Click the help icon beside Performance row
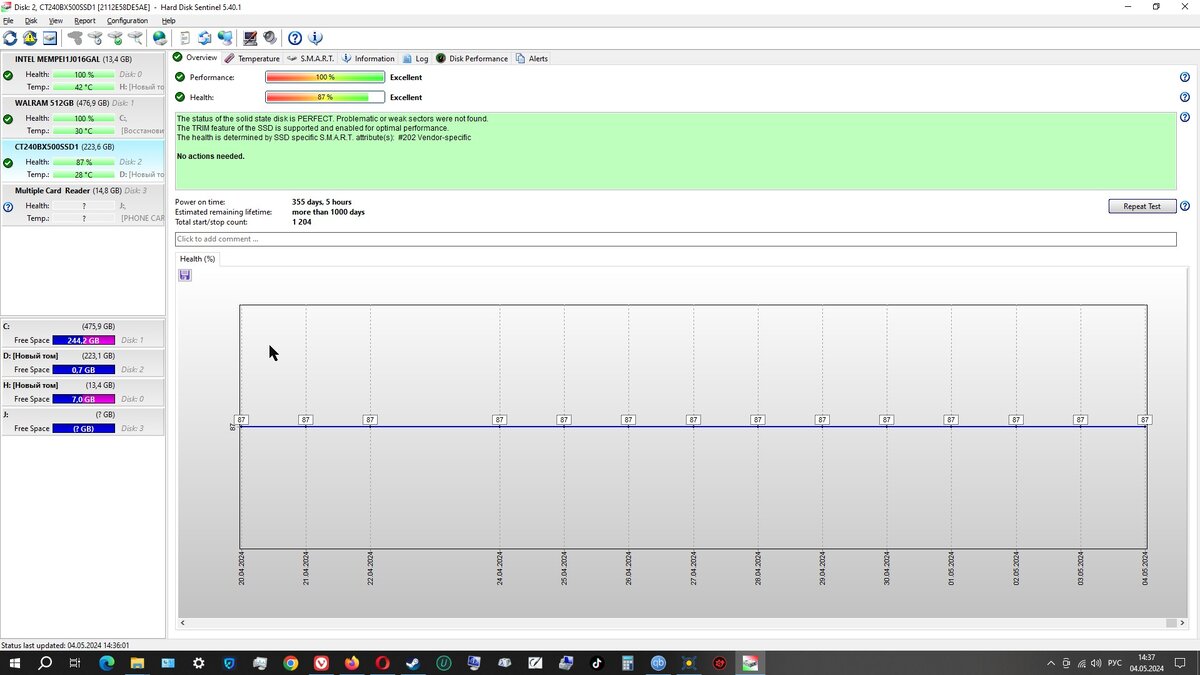 pyautogui.click(x=1185, y=77)
